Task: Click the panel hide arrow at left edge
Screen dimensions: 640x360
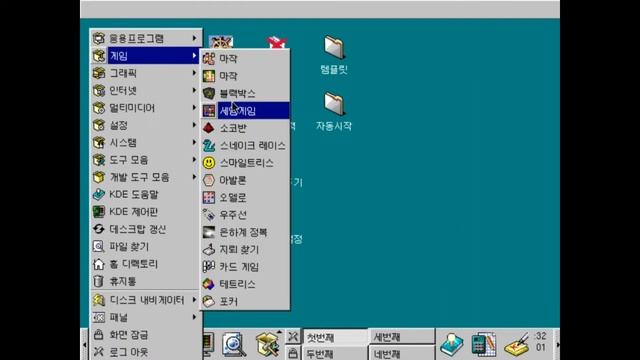Action: pyautogui.click(x=84, y=344)
